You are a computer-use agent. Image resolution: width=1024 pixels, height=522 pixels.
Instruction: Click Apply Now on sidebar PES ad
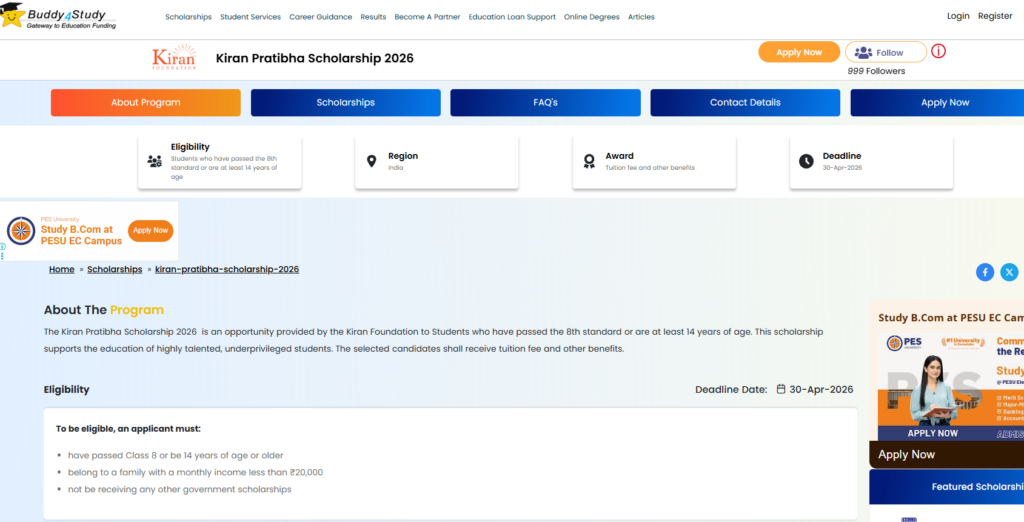click(906, 455)
